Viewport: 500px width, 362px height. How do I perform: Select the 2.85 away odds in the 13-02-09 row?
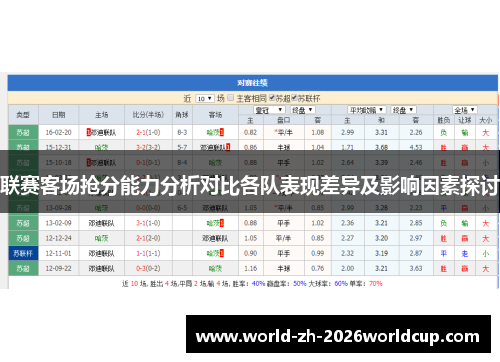[416, 223]
